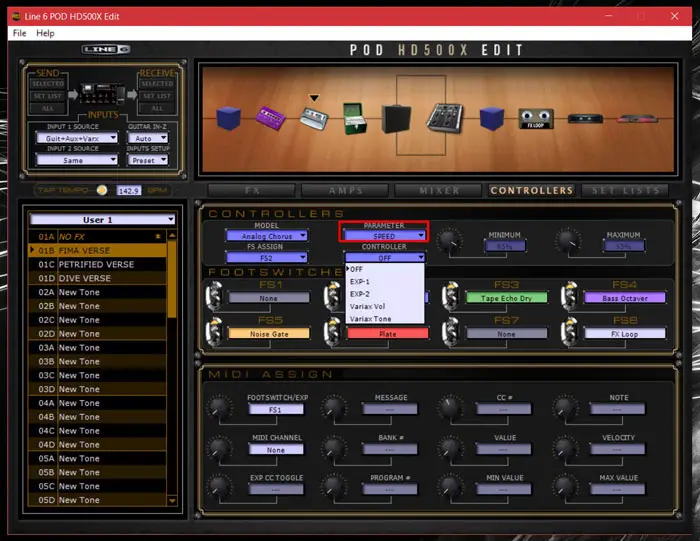The width and height of the screenshot is (700, 541).
Task: Open Guitar In-Z Auto dropdown
Action: (x=148, y=138)
